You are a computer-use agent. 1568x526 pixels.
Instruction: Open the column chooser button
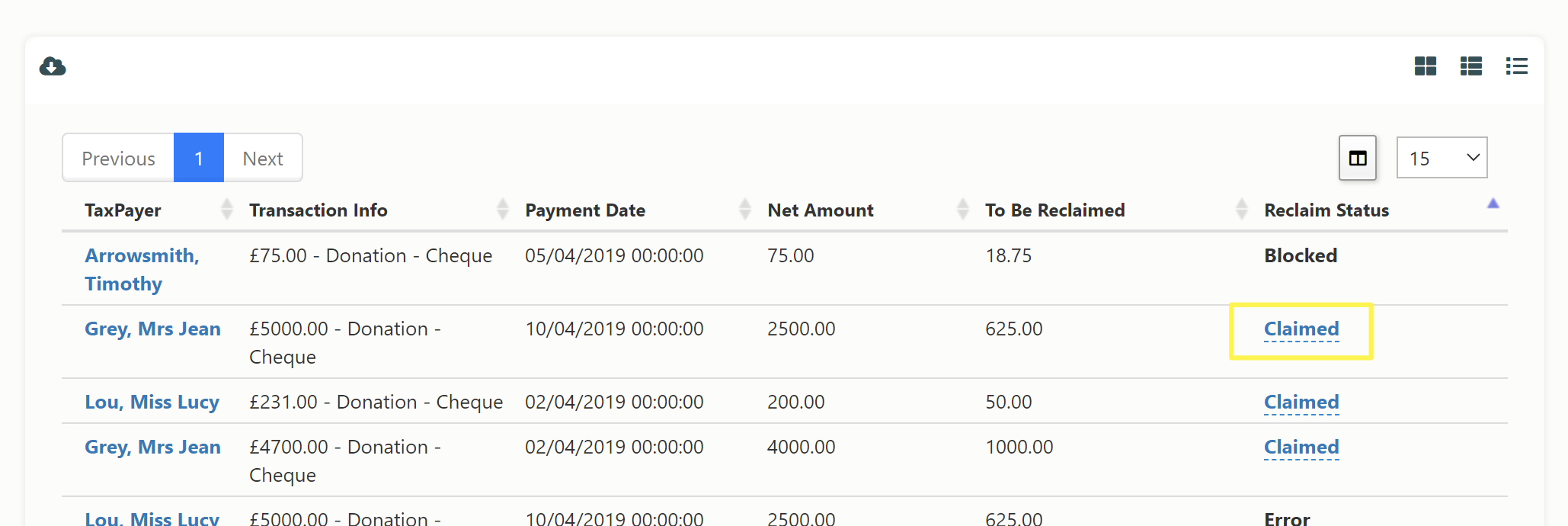pos(1358,158)
